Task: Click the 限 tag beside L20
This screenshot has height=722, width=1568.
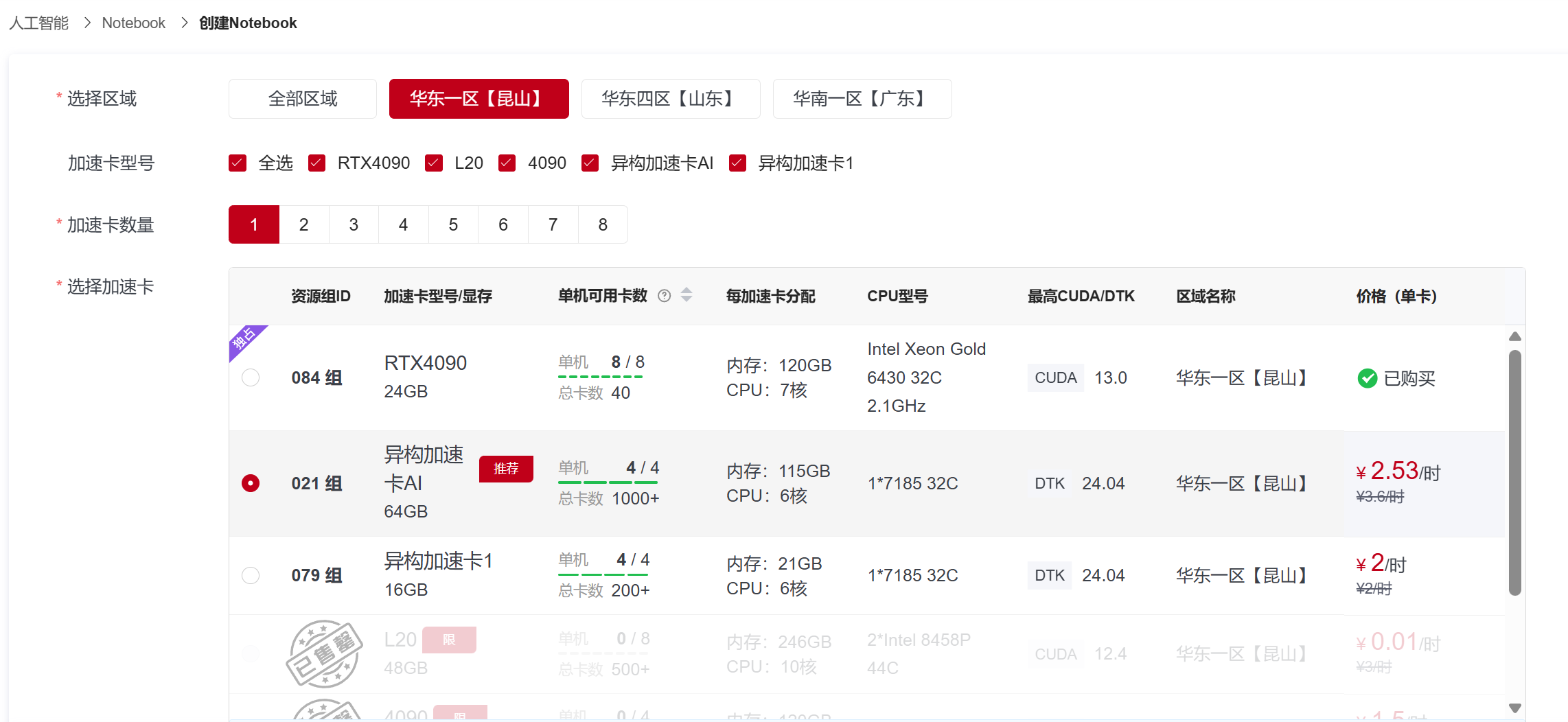Action: pos(449,640)
